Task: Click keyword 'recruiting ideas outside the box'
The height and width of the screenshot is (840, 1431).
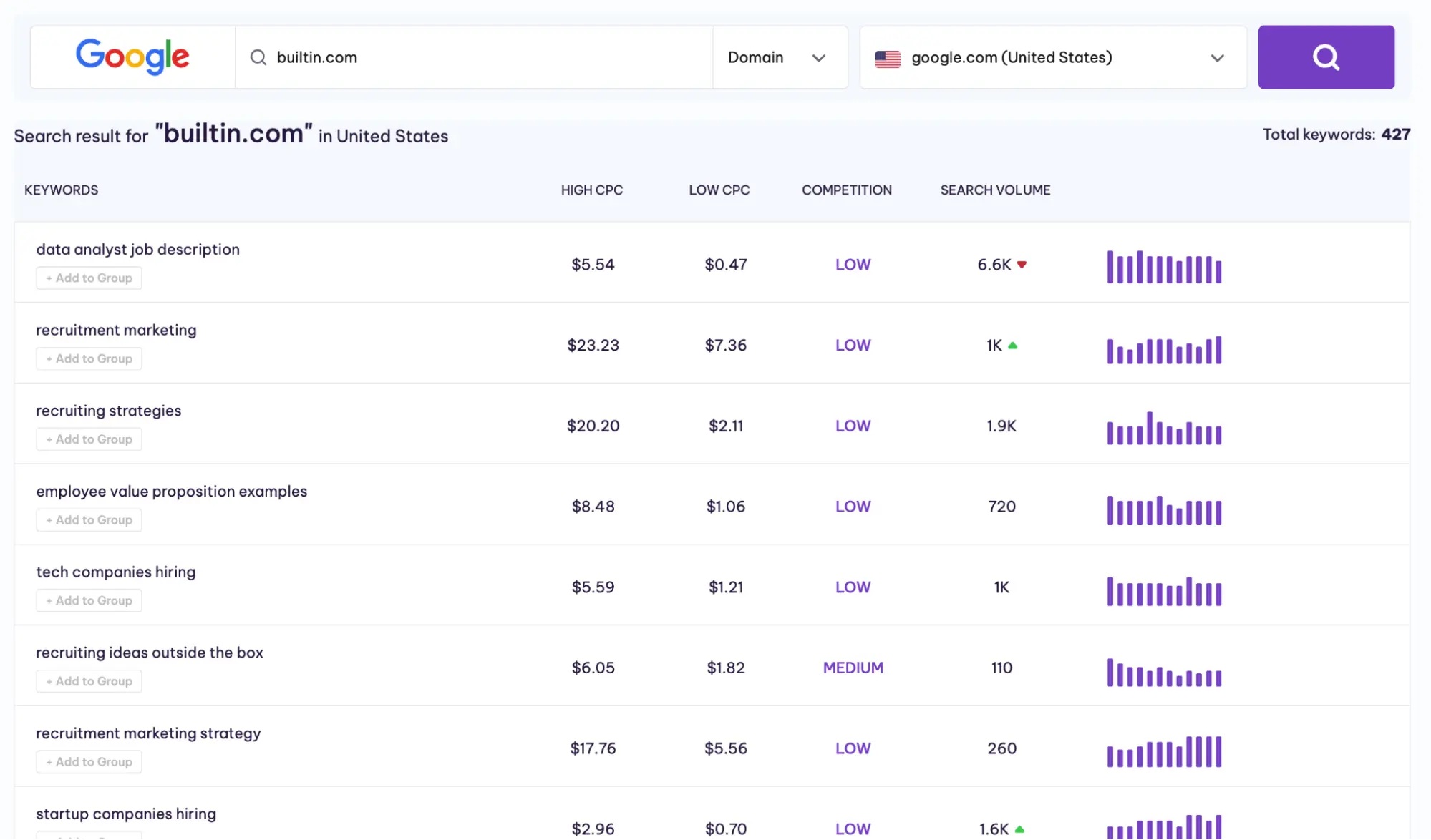Action: point(150,653)
